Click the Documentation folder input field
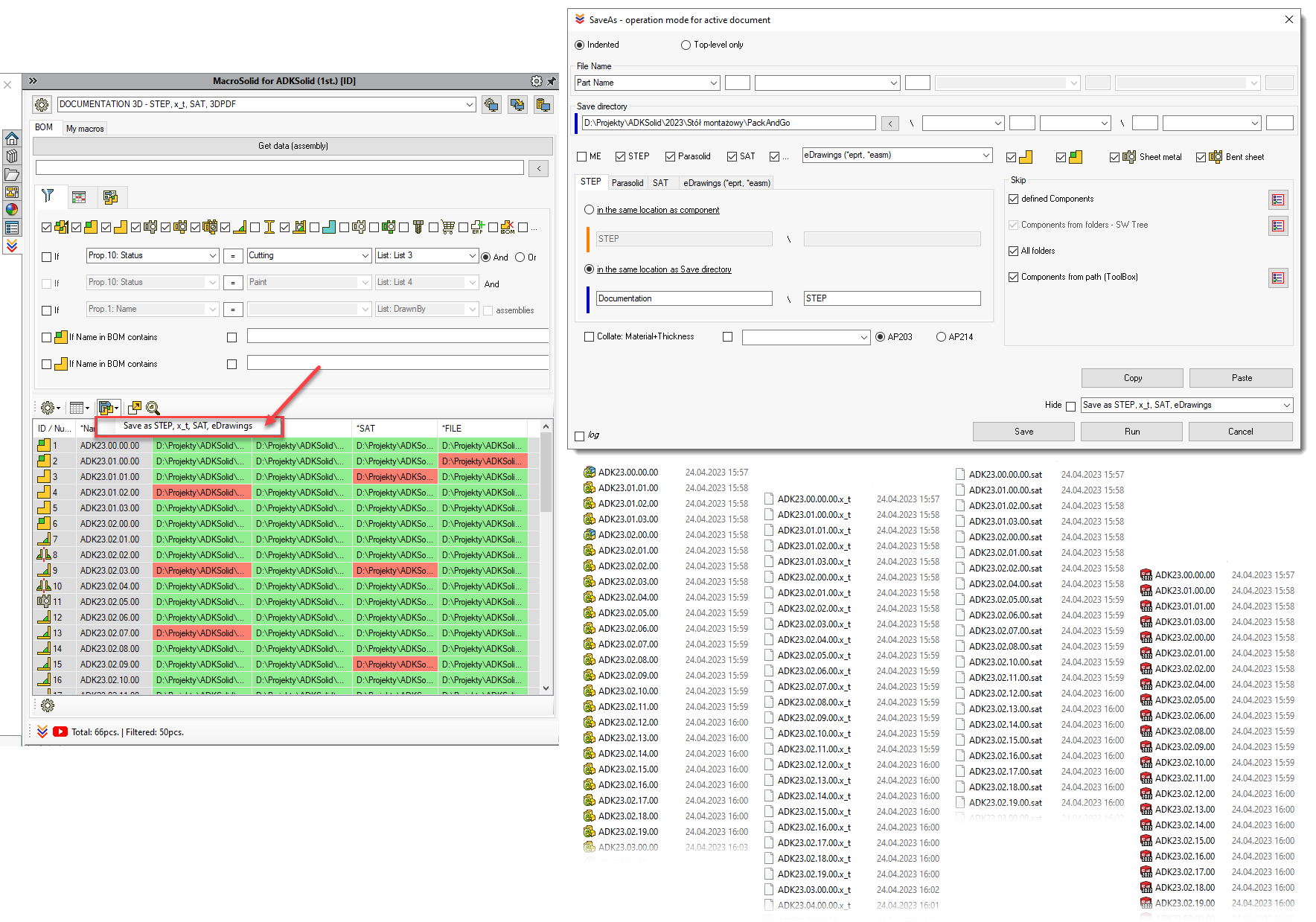1316x922 pixels. point(684,299)
